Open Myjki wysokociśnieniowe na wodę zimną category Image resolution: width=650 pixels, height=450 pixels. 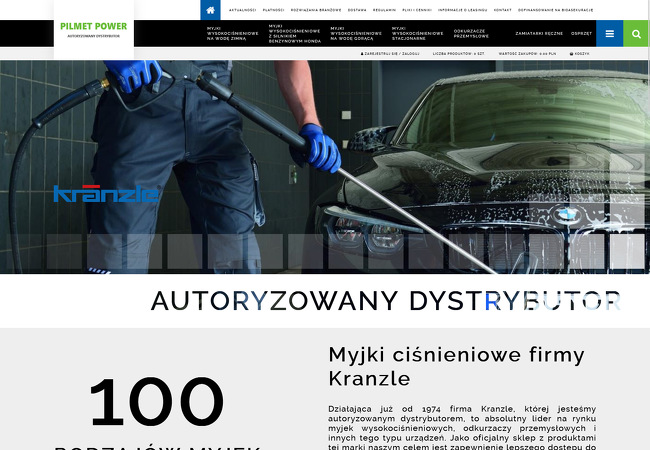click(x=233, y=34)
